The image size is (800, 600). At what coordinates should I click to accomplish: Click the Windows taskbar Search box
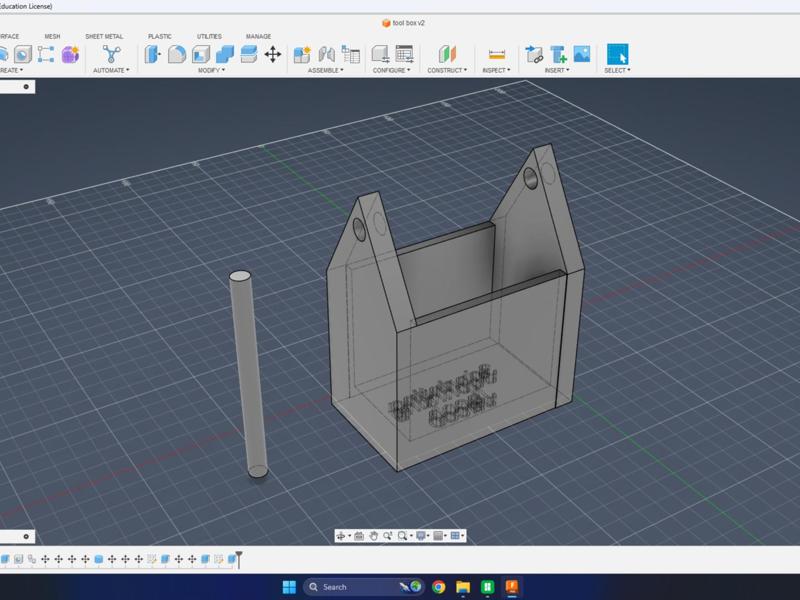tap(348, 587)
